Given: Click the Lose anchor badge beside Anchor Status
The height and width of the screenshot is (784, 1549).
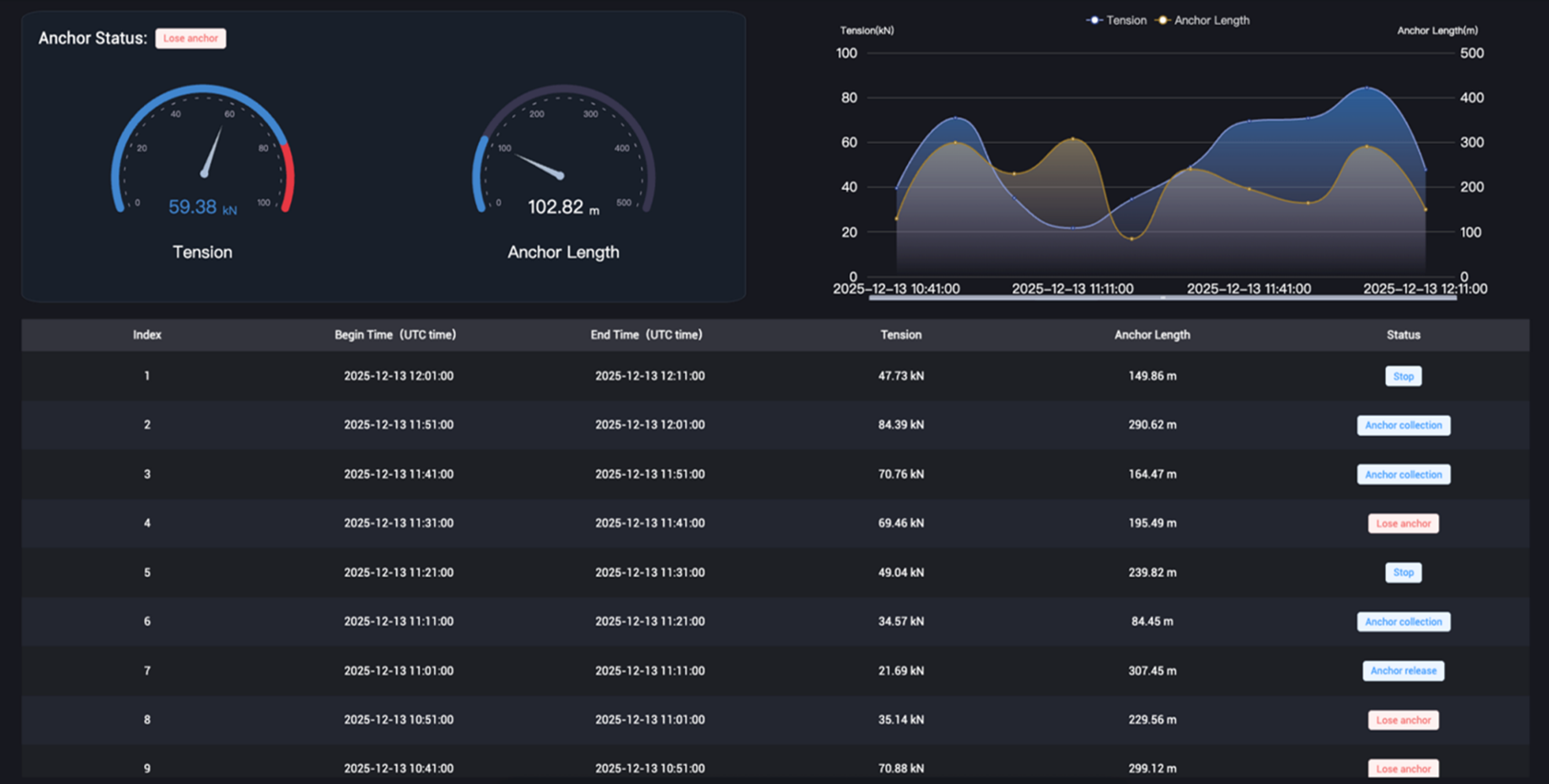Looking at the screenshot, I should [x=191, y=38].
